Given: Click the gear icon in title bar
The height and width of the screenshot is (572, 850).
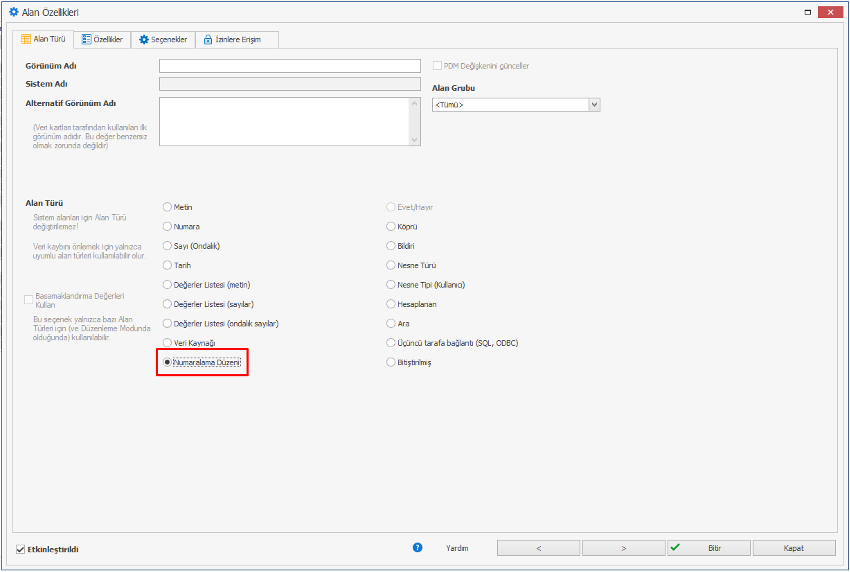Looking at the screenshot, I should pos(14,12).
